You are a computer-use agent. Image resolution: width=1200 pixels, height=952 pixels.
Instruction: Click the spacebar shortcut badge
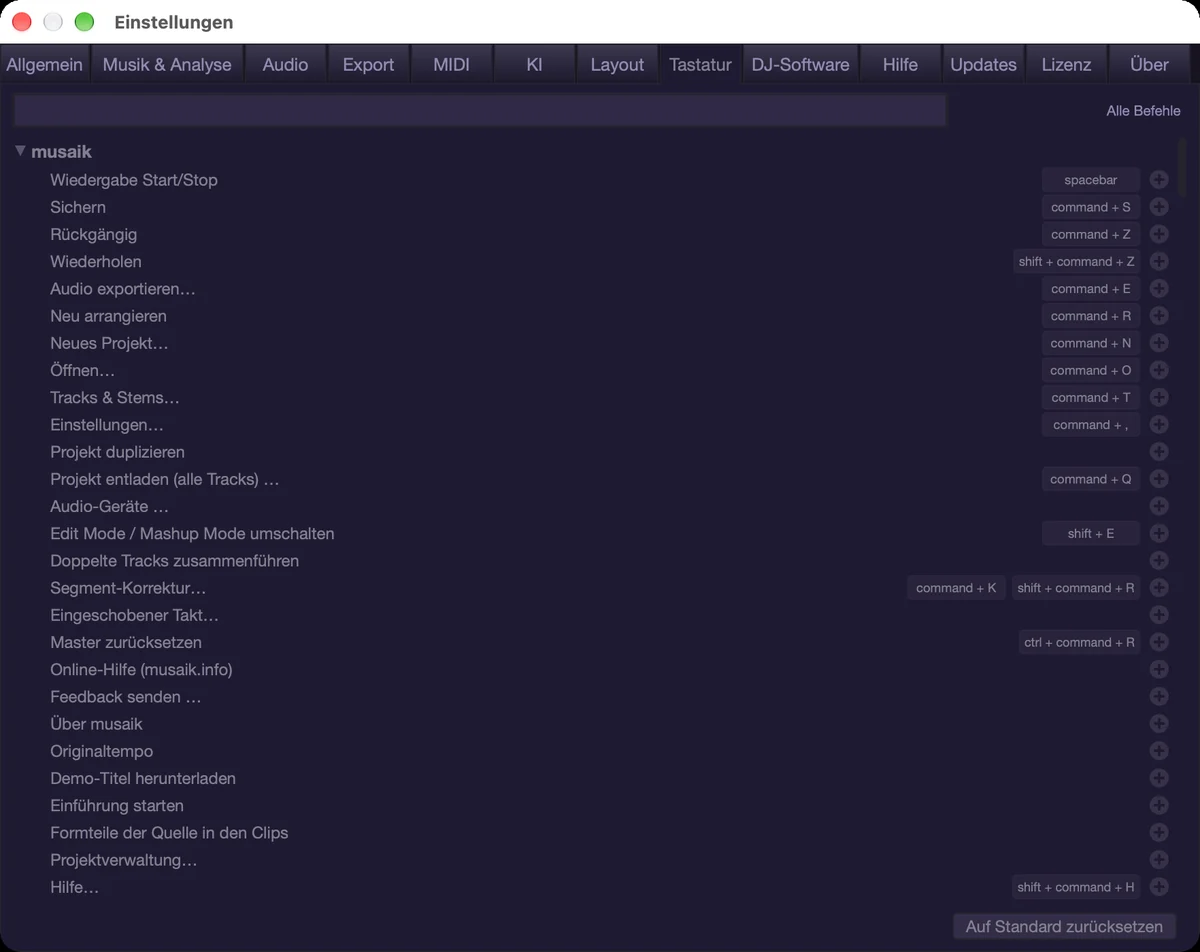pyautogui.click(x=1090, y=180)
